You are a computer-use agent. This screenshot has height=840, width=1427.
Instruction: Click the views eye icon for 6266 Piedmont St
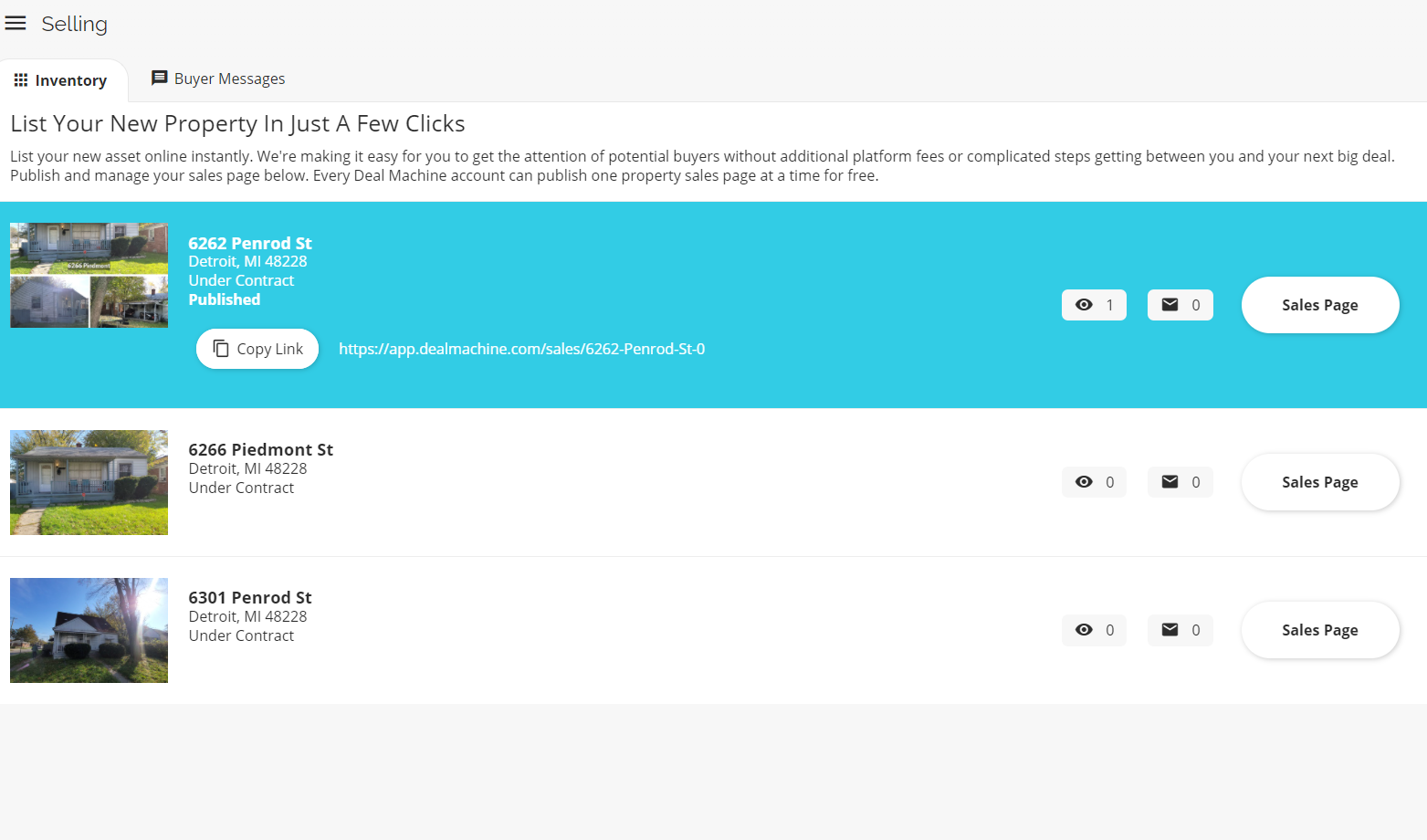(x=1084, y=482)
